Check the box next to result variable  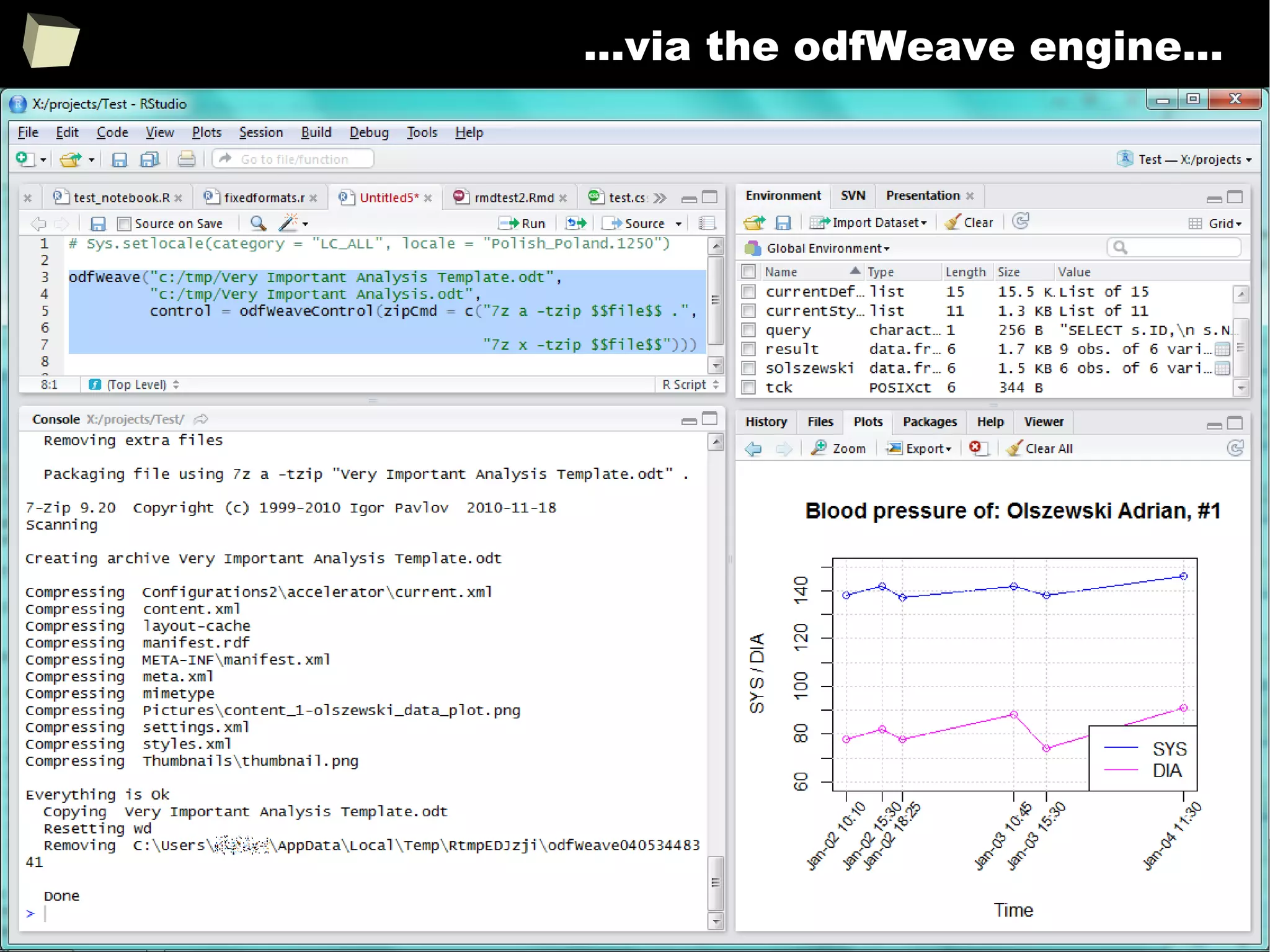[x=749, y=349]
